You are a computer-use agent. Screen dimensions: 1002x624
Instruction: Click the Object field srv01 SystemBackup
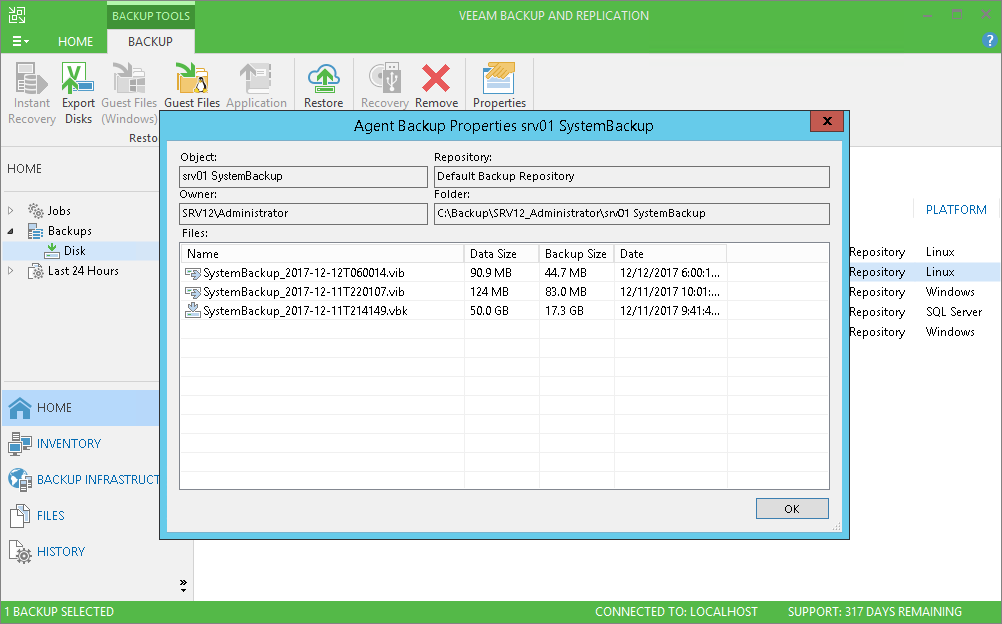click(x=304, y=176)
